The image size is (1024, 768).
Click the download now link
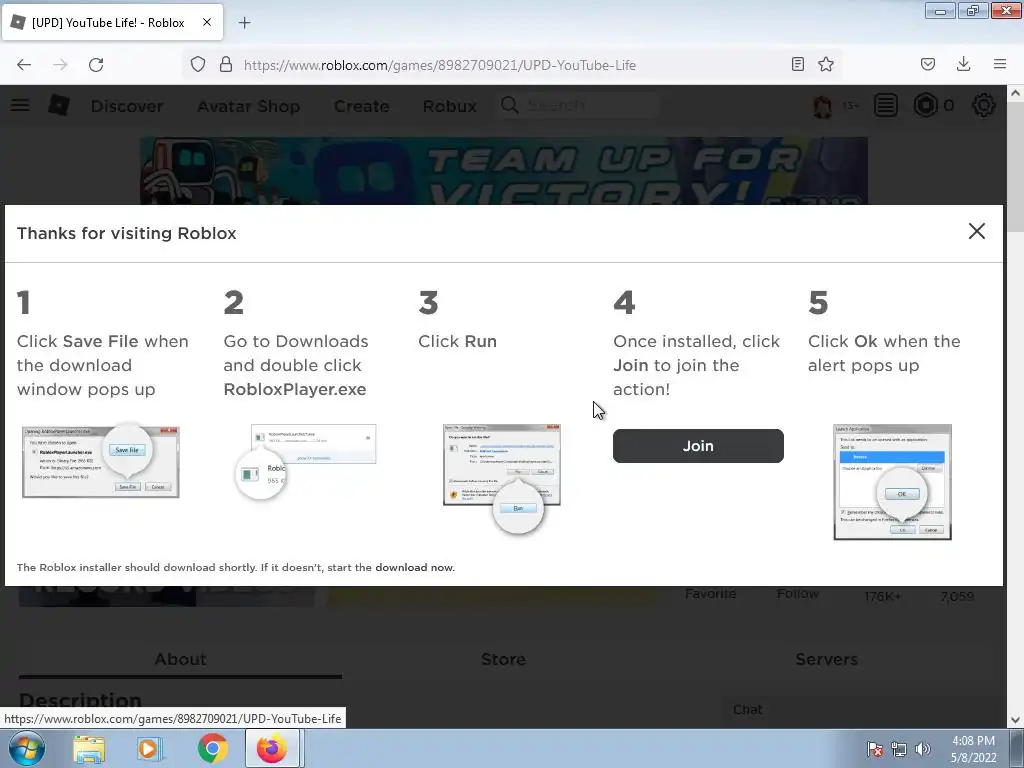pyautogui.click(x=414, y=568)
